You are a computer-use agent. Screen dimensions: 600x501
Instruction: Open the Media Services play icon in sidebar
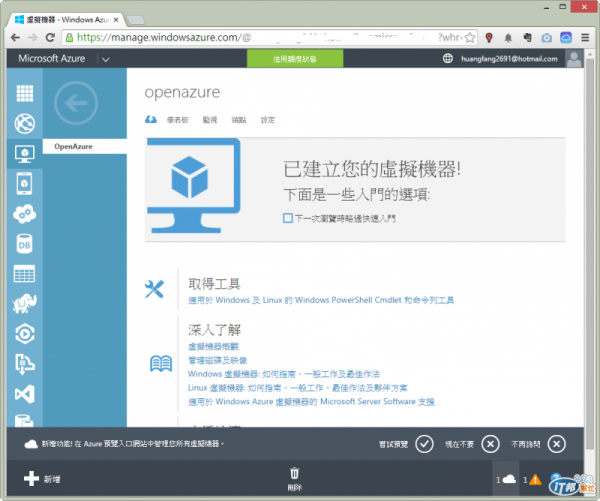(x=24, y=334)
